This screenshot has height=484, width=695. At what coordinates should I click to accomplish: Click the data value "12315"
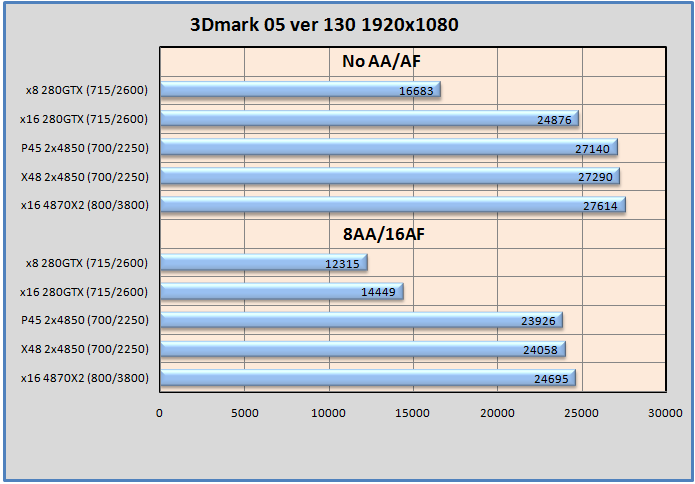pyautogui.click(x=342, y=264)
